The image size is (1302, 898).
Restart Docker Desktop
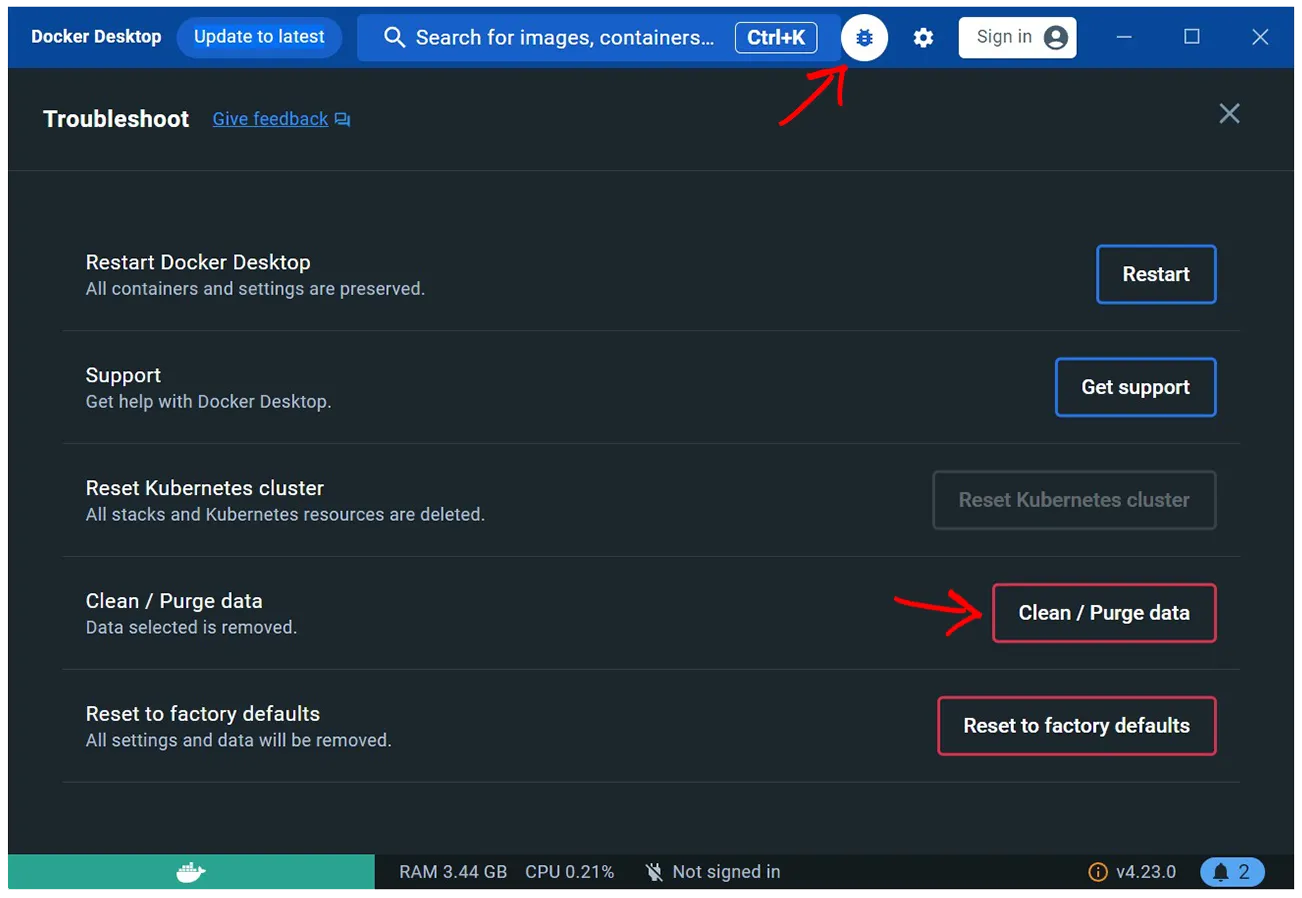point(1156,274)
